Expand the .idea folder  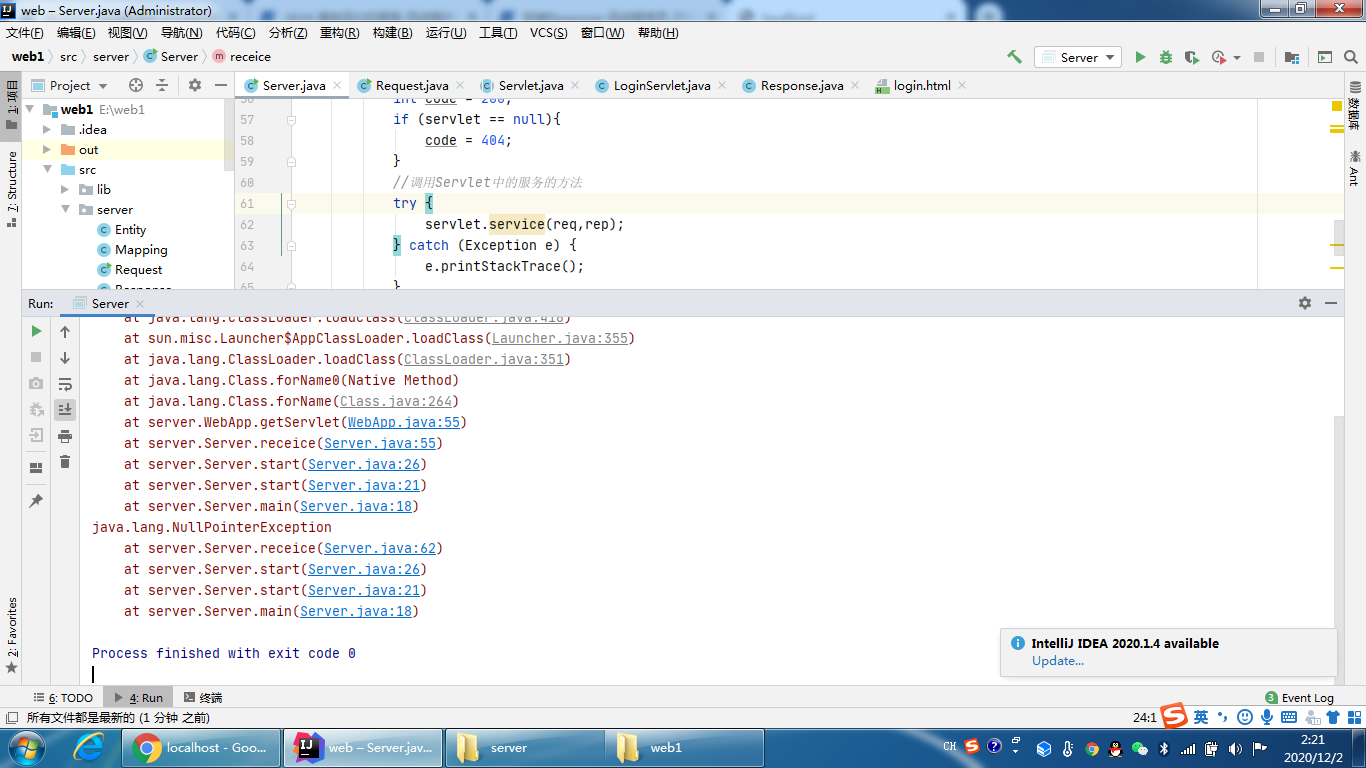click(47, 129)
